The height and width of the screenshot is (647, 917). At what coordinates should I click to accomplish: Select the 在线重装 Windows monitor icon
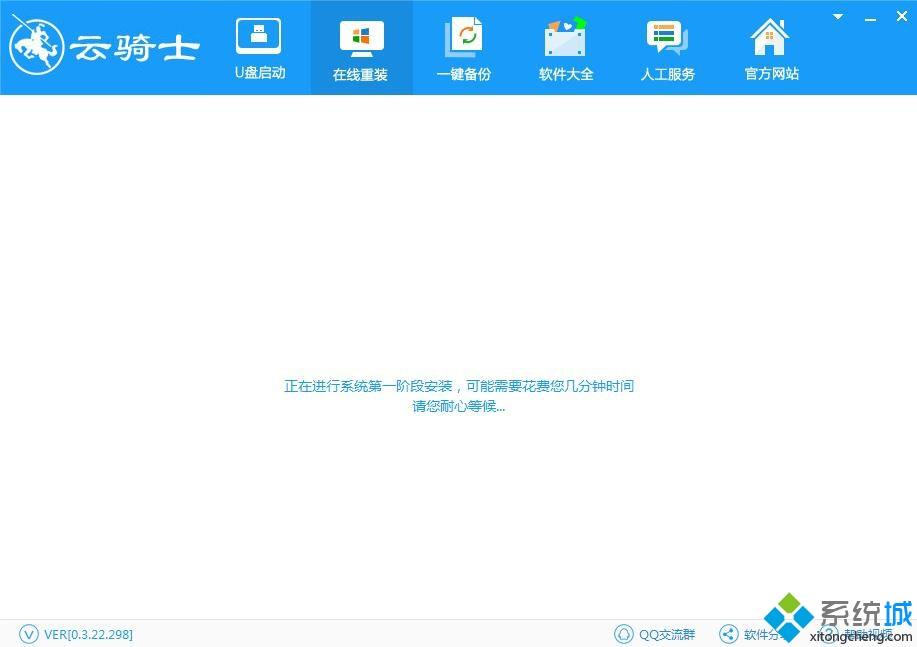click(361, 37)
